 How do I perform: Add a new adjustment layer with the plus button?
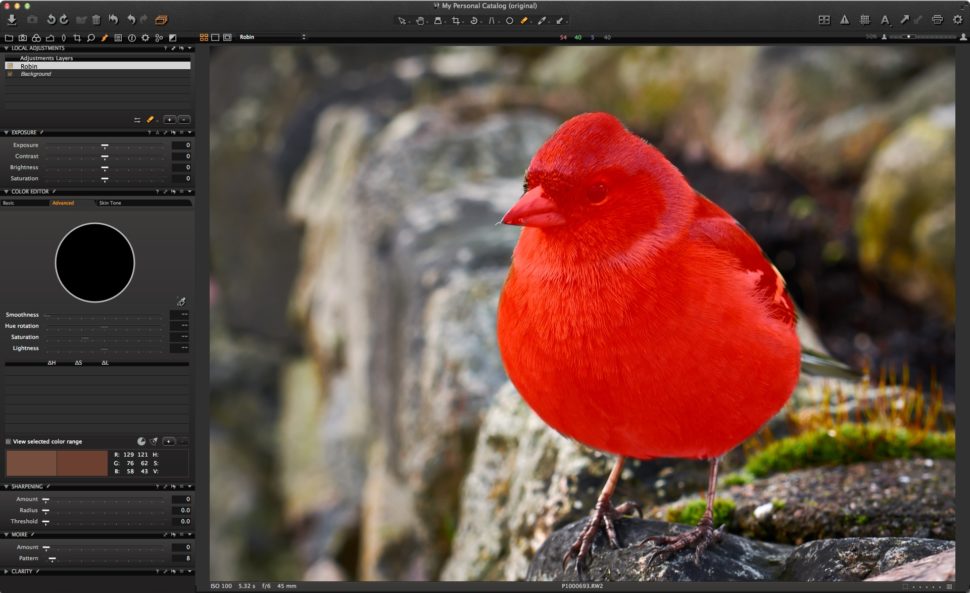point(169,120)
